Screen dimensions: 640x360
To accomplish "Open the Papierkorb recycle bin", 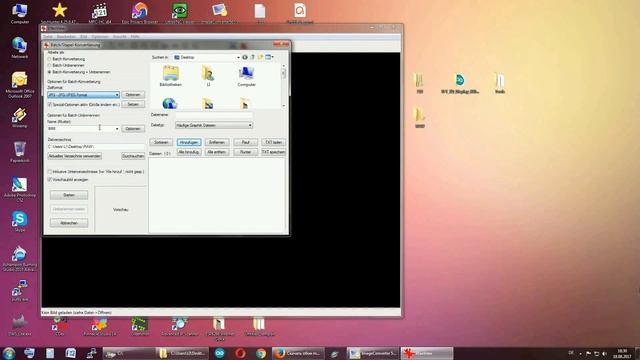I will [x=19, y=152].
